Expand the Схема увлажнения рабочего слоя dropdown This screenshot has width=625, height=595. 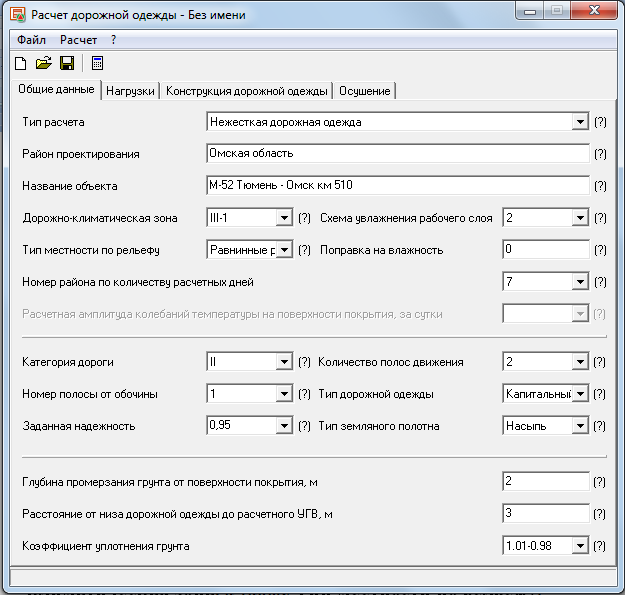(580, 218)
